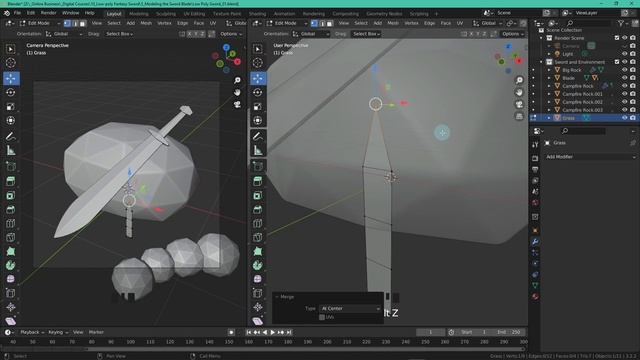This screenshot has height=360, width=640.
Task: Select Shrink/Fatten tool in right viewport
Action: pyautogui.click(x=258, y=307)
